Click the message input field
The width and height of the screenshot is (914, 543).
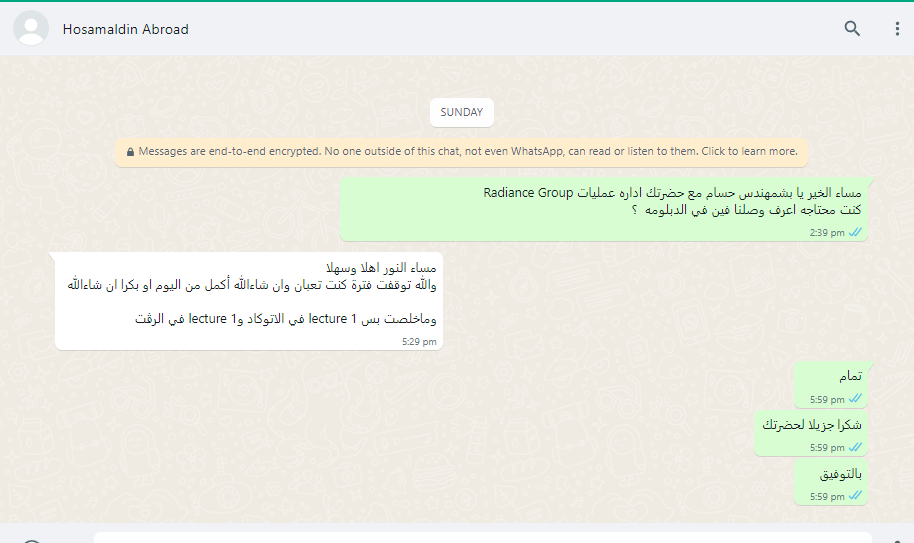(483, 537)
